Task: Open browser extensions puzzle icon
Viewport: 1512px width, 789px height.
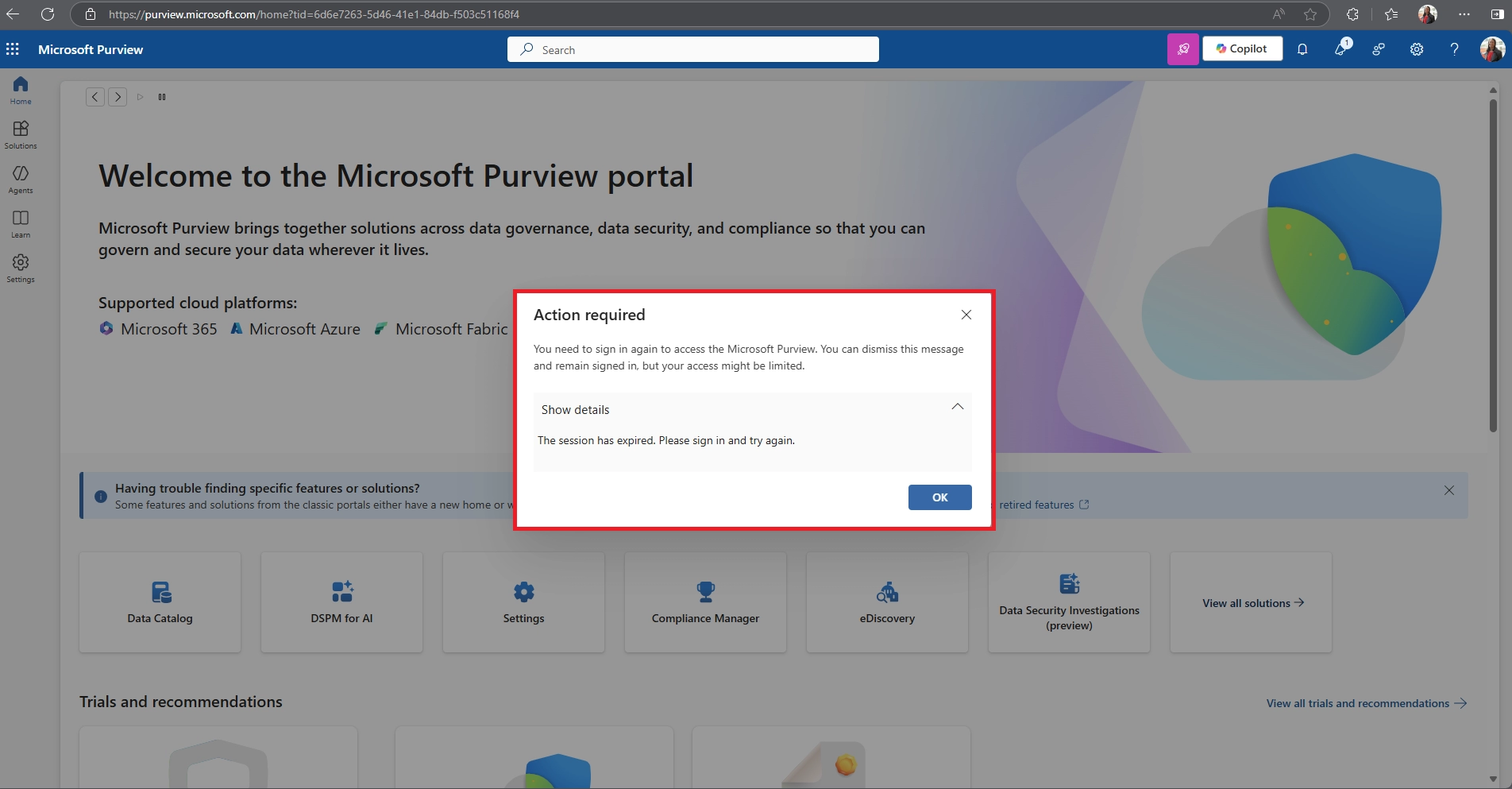Action: coord(1353,14)
